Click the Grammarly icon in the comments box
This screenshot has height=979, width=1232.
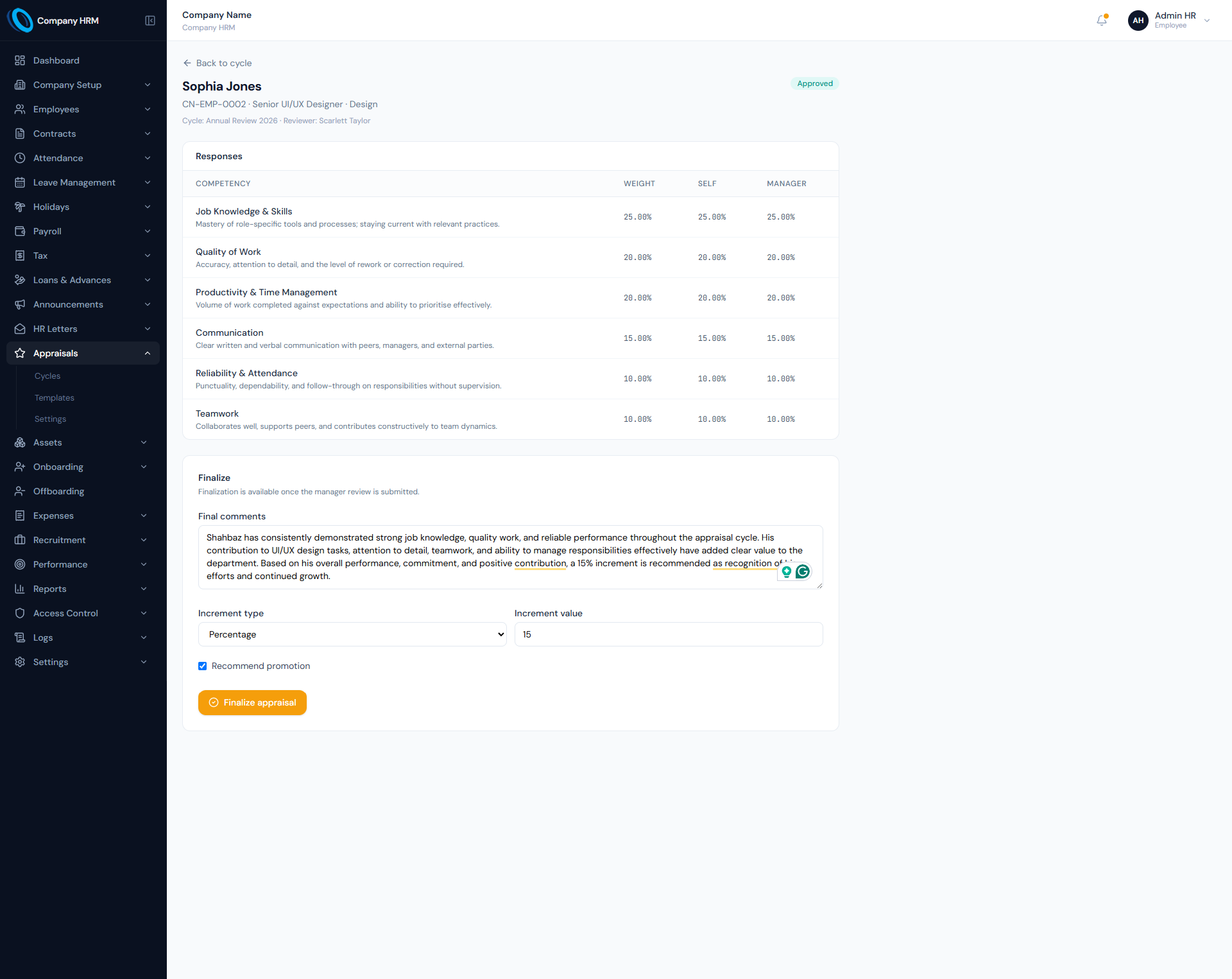pyautogui.click(x=802, y=571)
